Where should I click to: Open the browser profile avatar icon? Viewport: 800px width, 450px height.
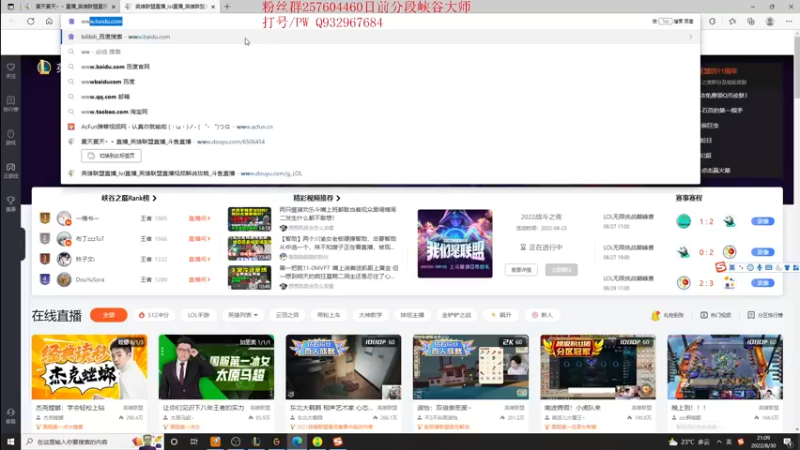click(770, 21)
